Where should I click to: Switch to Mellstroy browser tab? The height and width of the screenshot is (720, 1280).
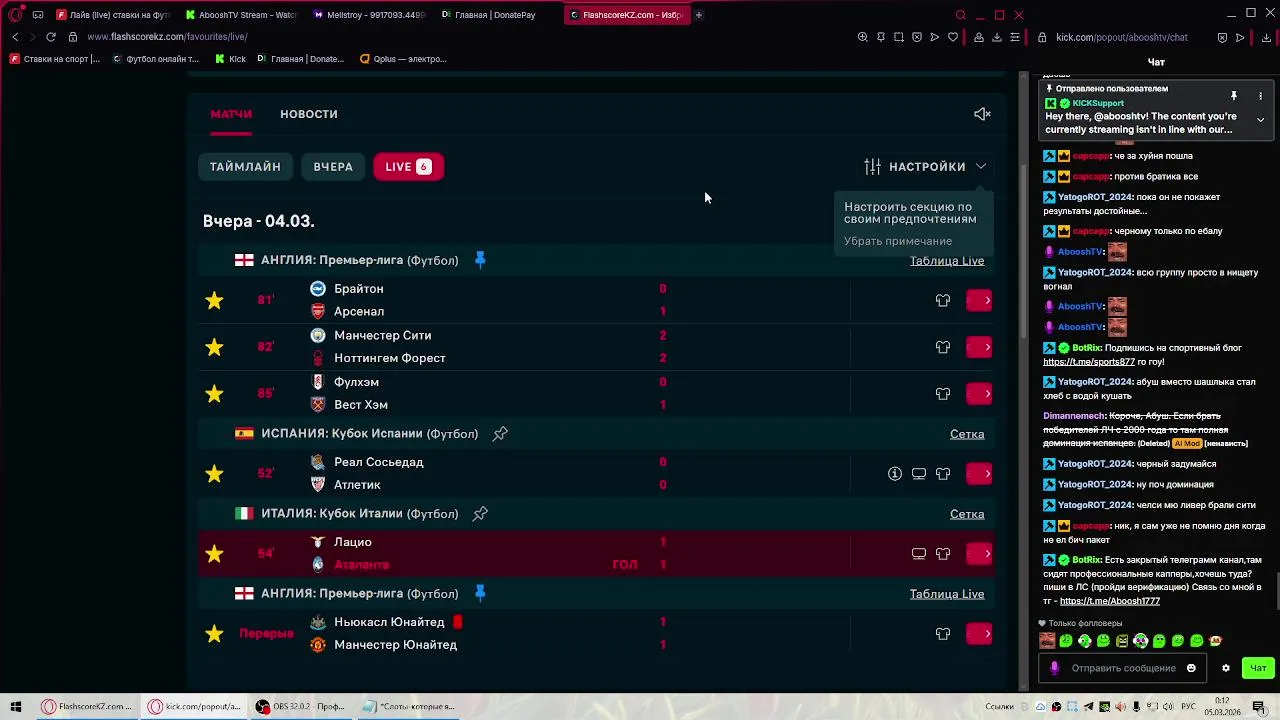pyautogui.click(x=369, y=15)
